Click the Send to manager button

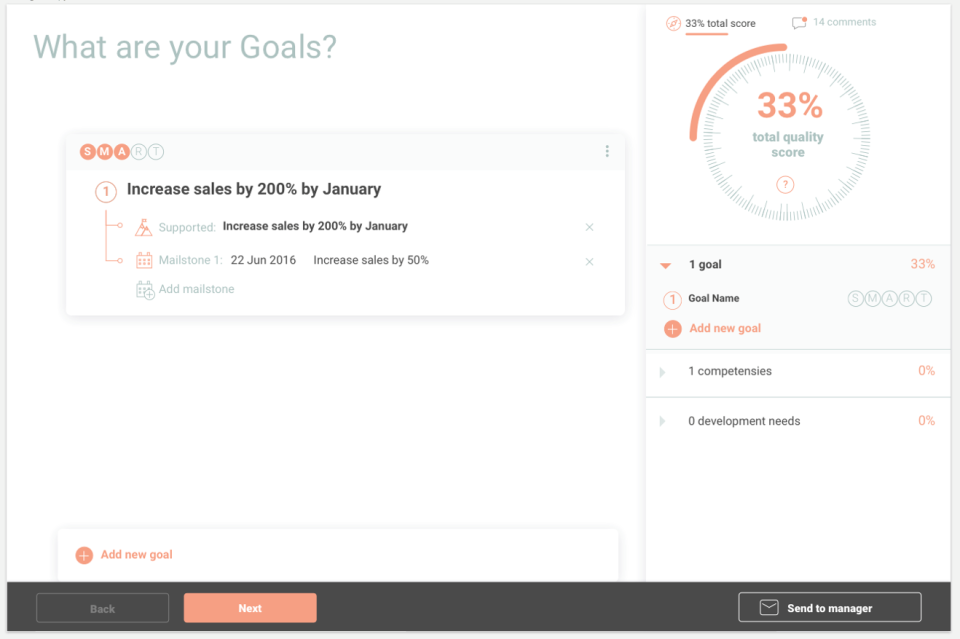coord(830,607)
